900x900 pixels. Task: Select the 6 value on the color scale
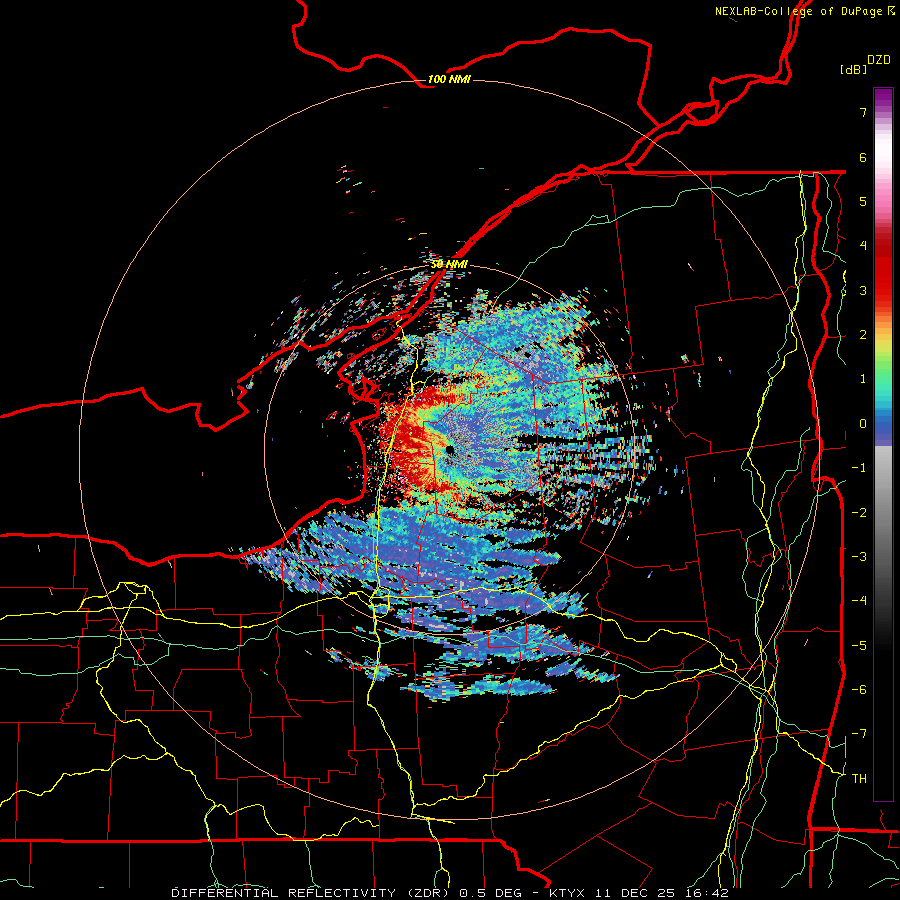863,157
